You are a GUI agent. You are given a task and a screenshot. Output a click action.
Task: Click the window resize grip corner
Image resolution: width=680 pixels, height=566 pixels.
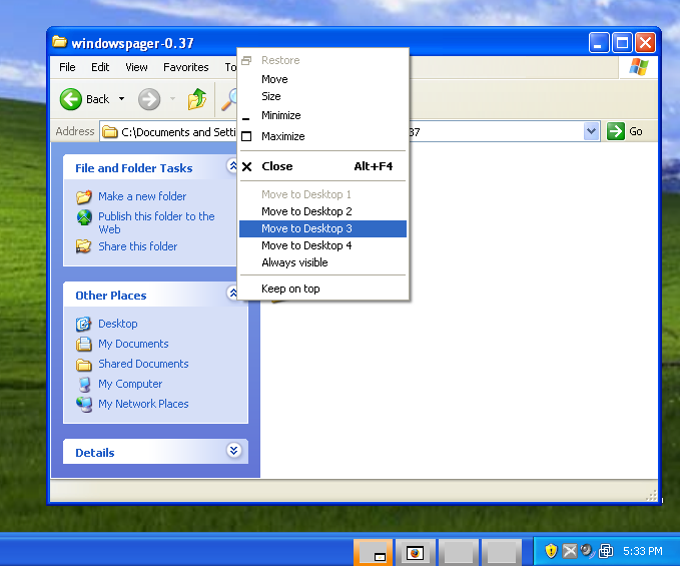(x=651, y=496)
